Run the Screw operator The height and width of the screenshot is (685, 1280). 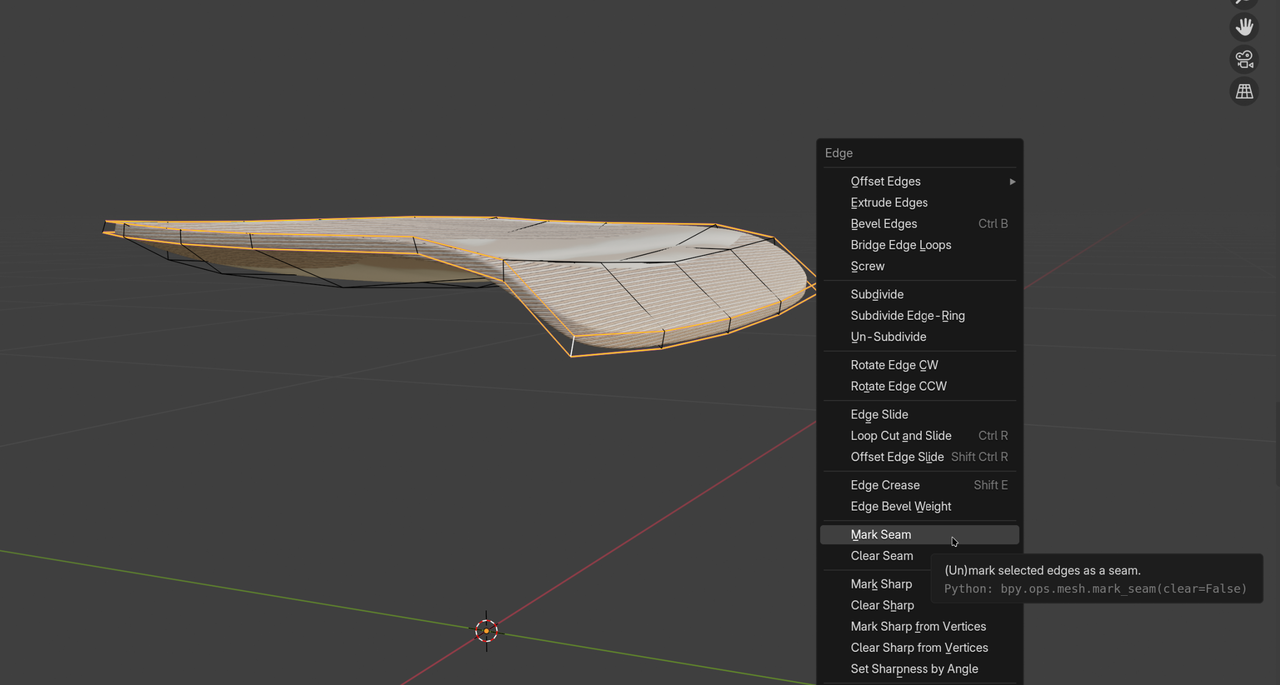coord(868,266)
